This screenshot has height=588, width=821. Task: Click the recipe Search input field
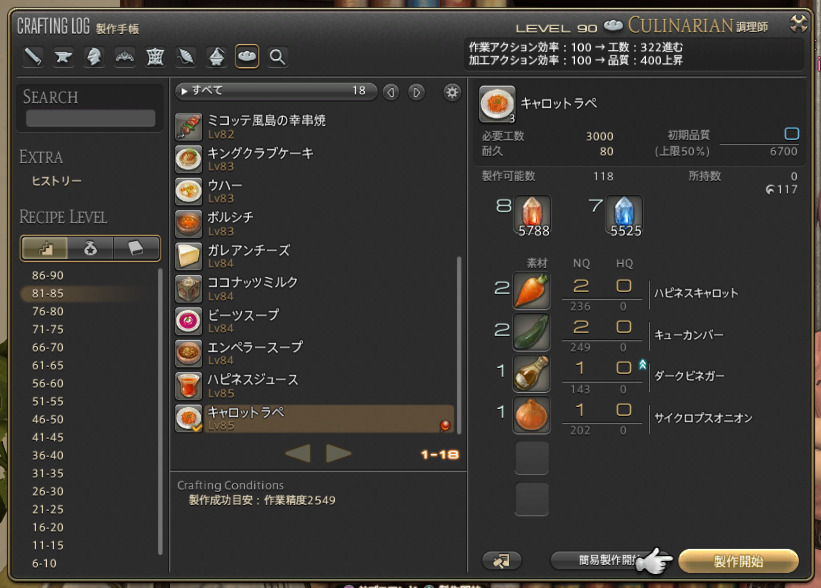90,119
